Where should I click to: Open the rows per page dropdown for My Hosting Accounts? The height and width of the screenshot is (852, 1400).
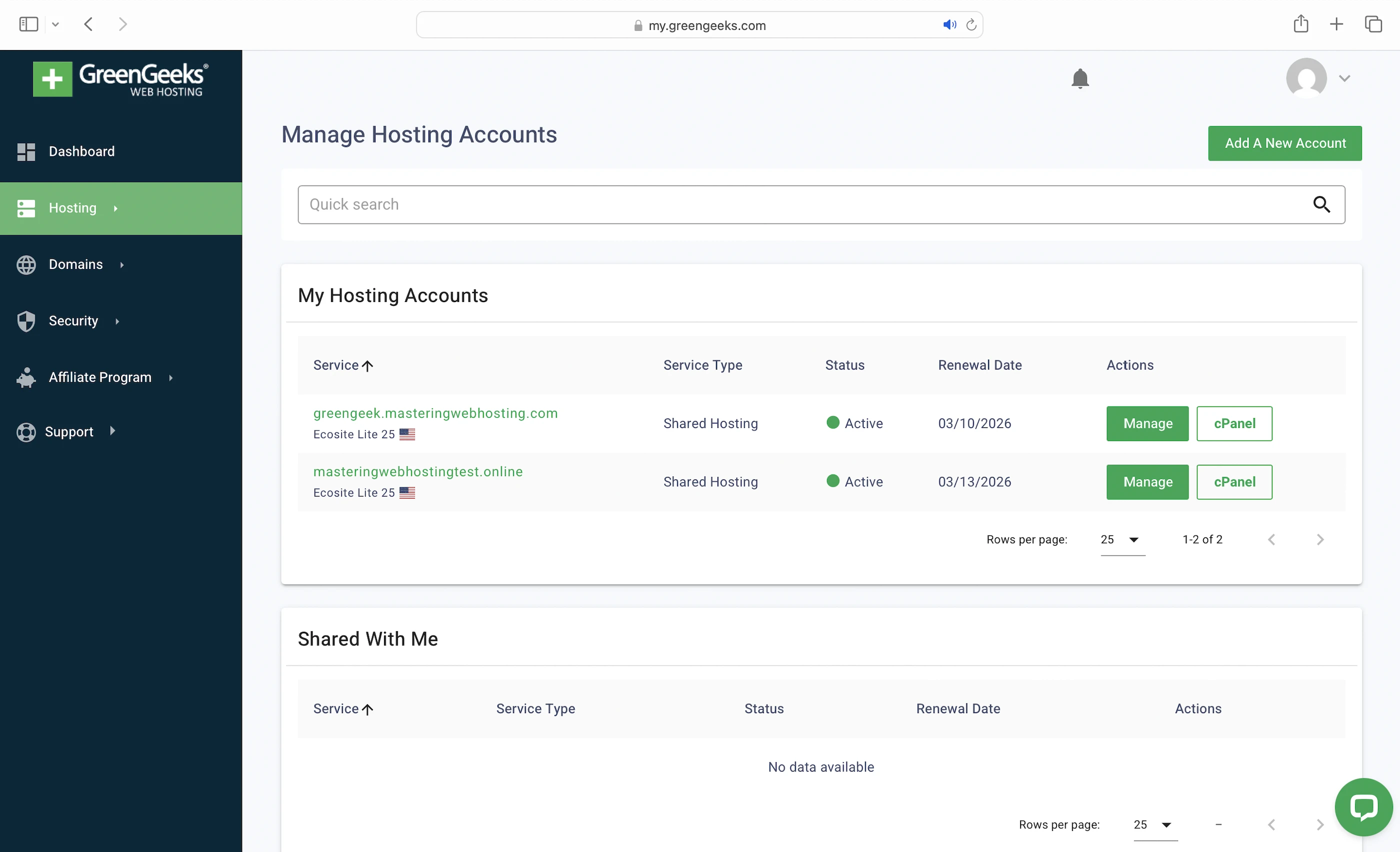1122,539
